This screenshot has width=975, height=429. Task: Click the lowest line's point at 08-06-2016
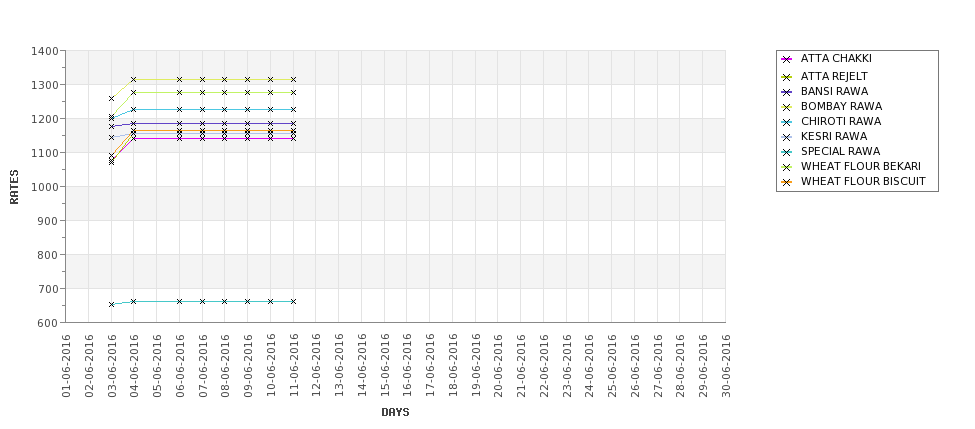click(225, 302)
